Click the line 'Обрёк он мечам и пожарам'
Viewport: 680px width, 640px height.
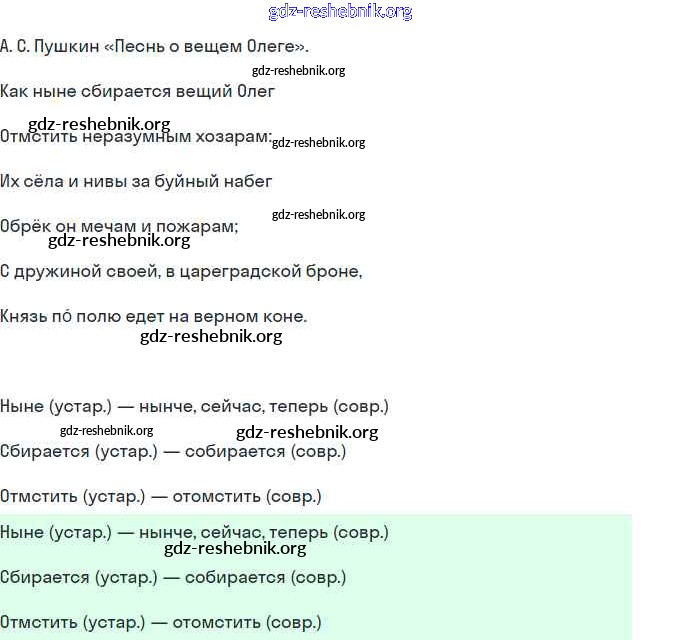119,226
